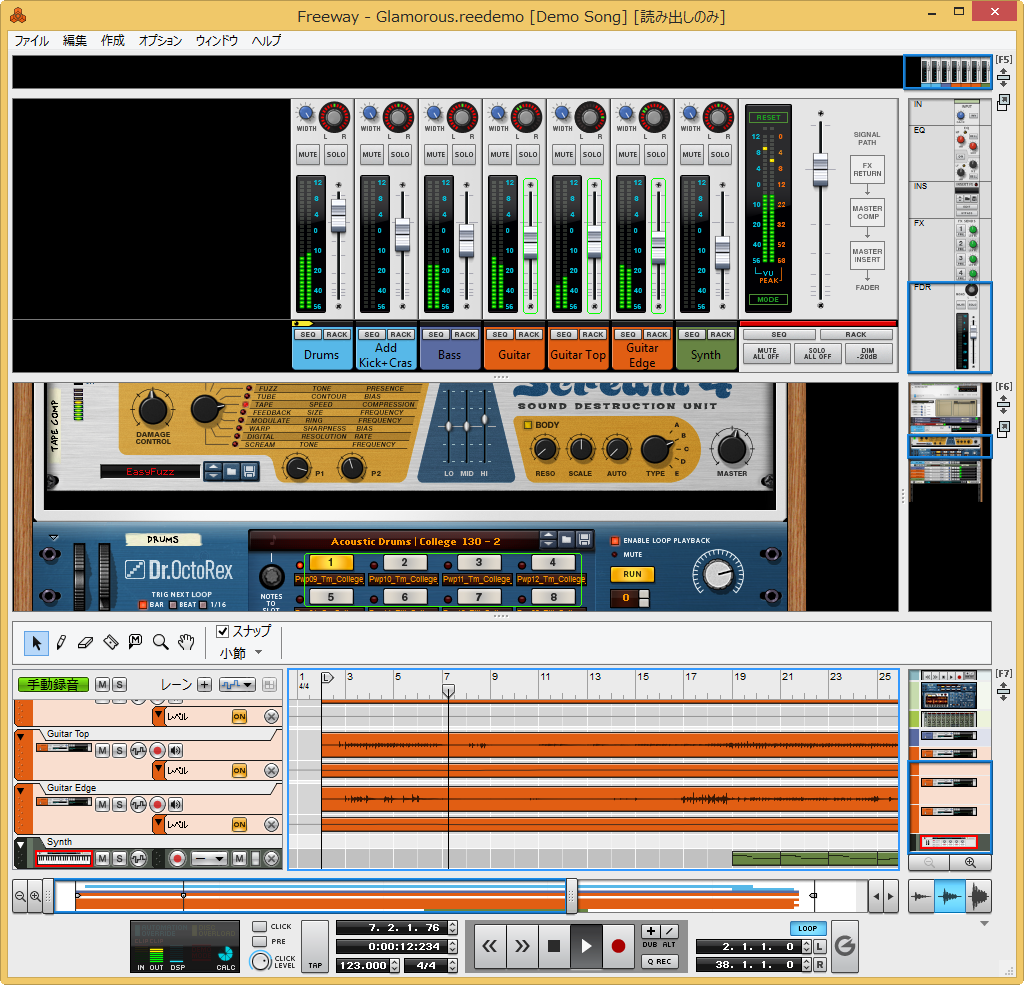Click RESET on the master meter
1024x985 pixels.
click(x=768, y=118)
